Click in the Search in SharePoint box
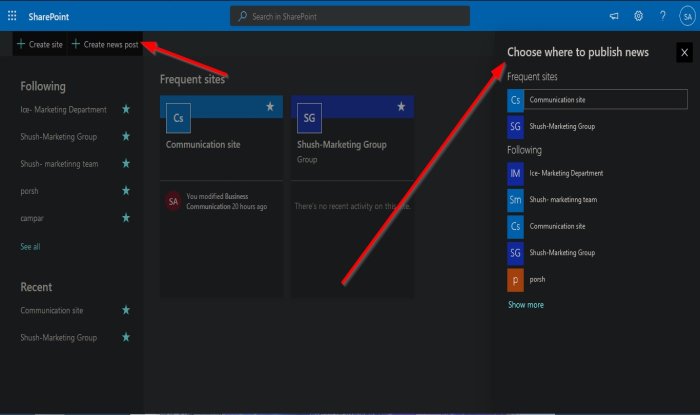 coord(350,17)
